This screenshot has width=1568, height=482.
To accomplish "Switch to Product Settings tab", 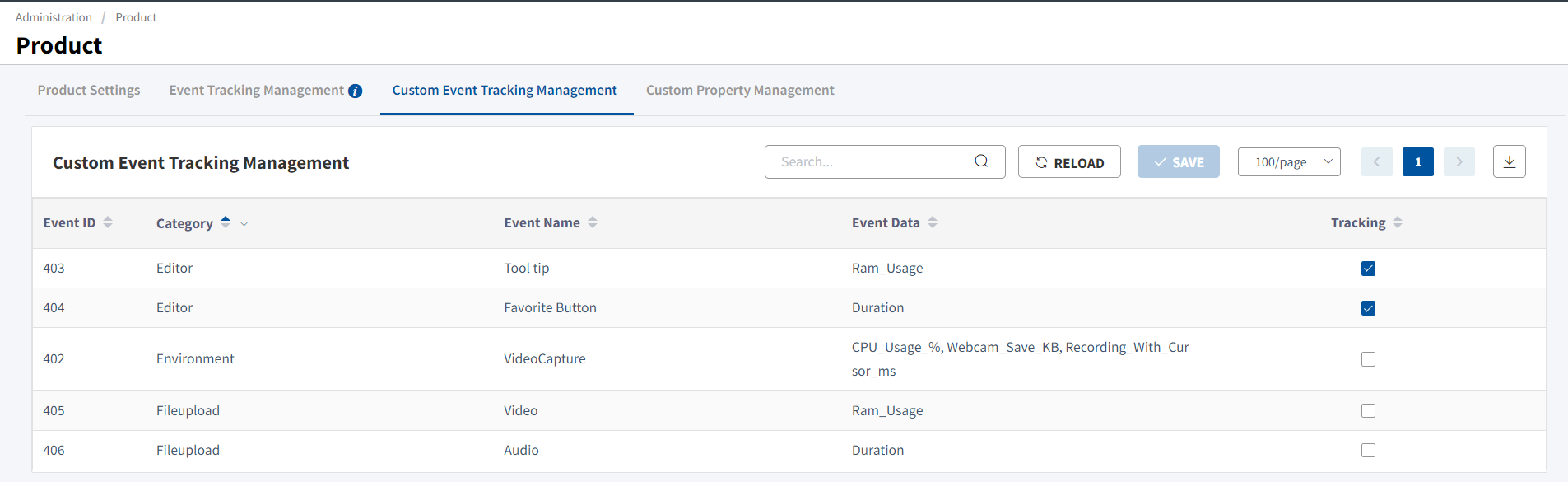I will pos(89,90).
